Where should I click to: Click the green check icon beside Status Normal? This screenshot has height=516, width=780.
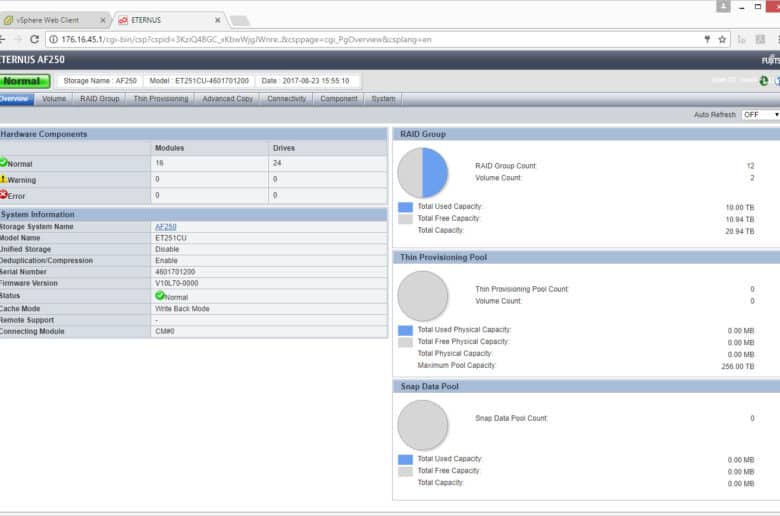[160, 296]
